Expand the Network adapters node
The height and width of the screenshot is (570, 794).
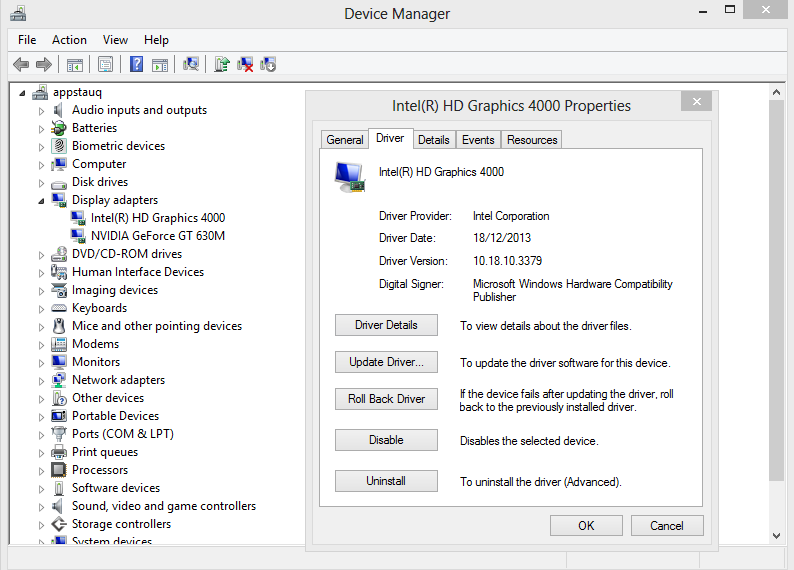coord(42,381)
